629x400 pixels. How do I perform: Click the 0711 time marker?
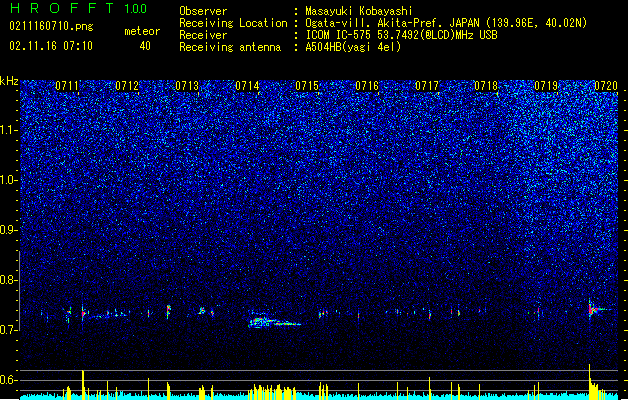pyautogui.click(x=67, y=86)
